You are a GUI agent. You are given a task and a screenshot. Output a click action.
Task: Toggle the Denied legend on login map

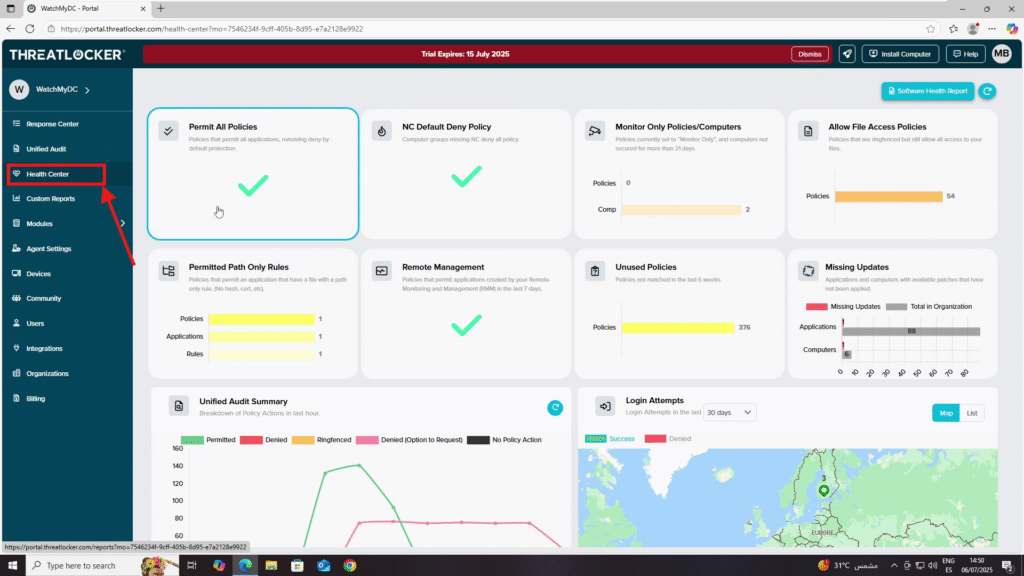667,439
